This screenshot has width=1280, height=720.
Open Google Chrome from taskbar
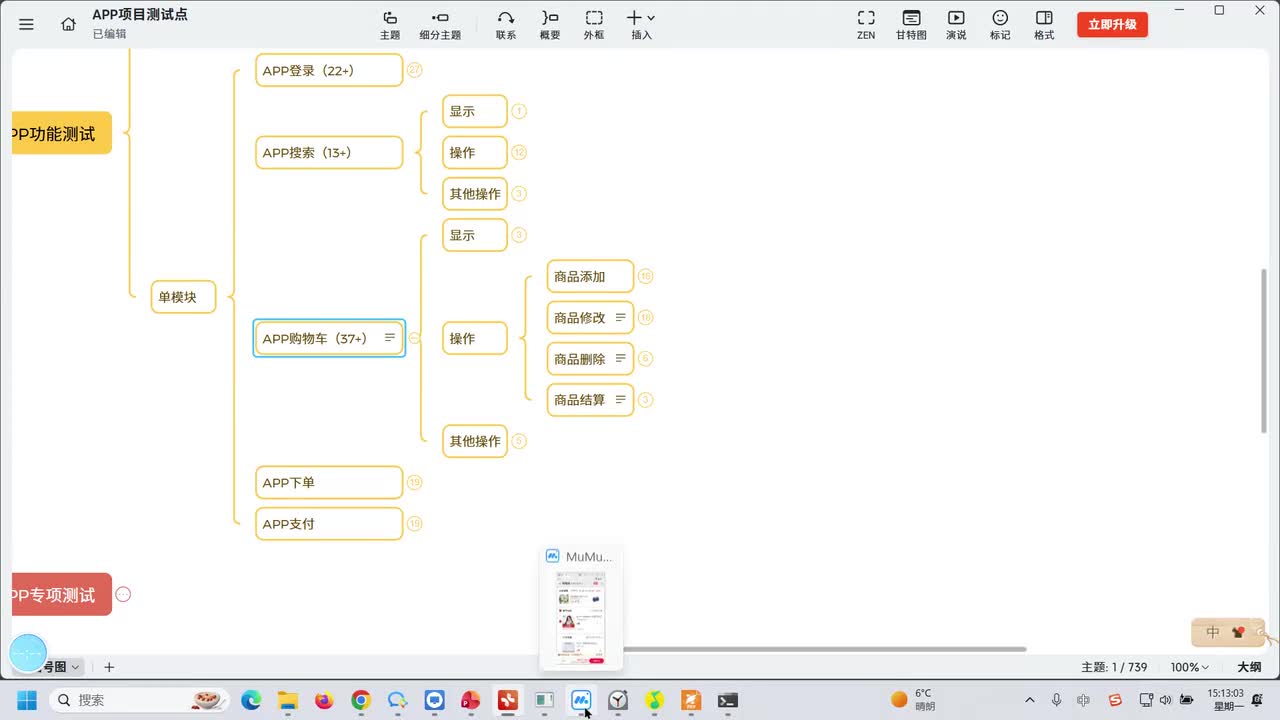click(361, 700)
